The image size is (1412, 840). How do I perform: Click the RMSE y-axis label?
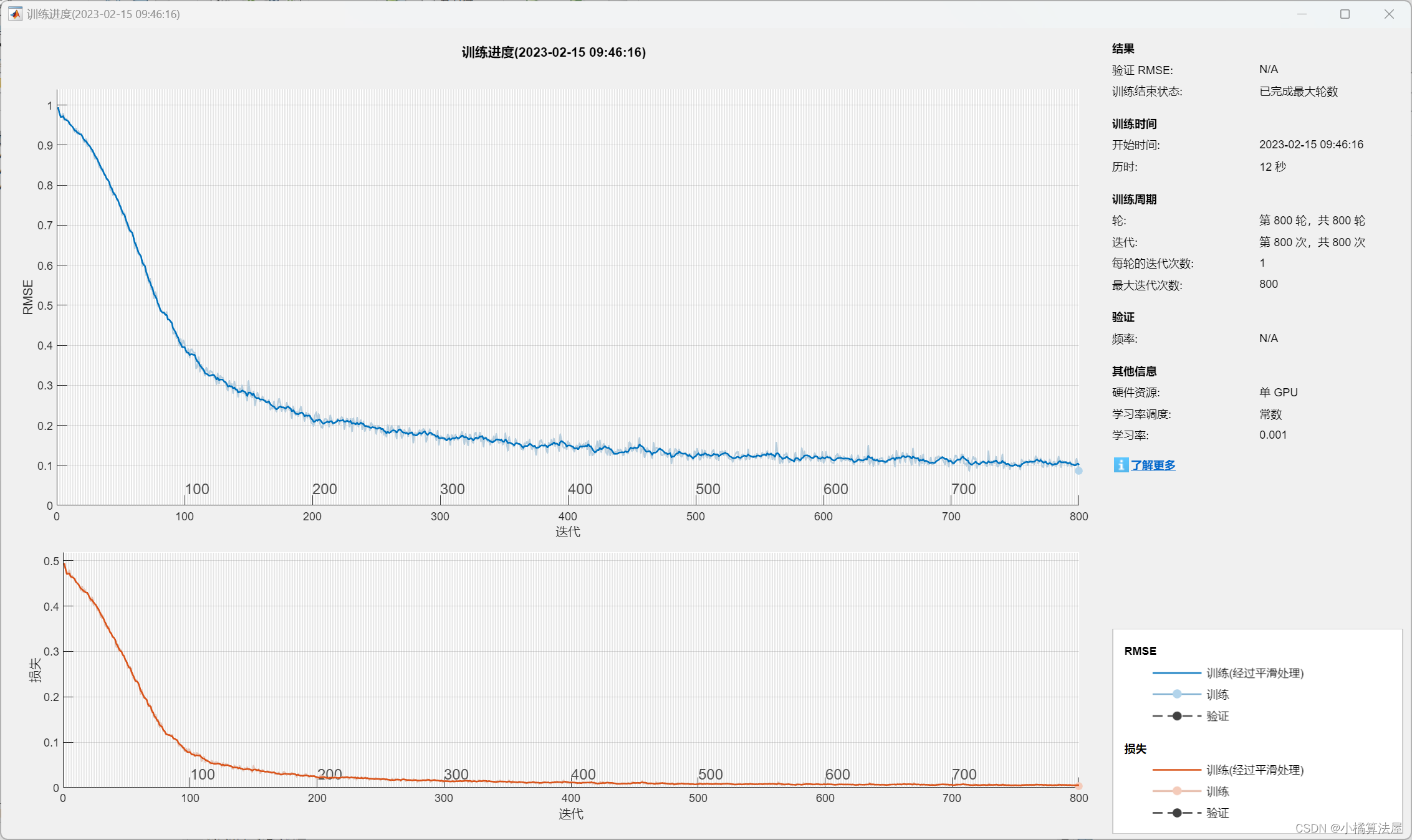click(28, 297)
